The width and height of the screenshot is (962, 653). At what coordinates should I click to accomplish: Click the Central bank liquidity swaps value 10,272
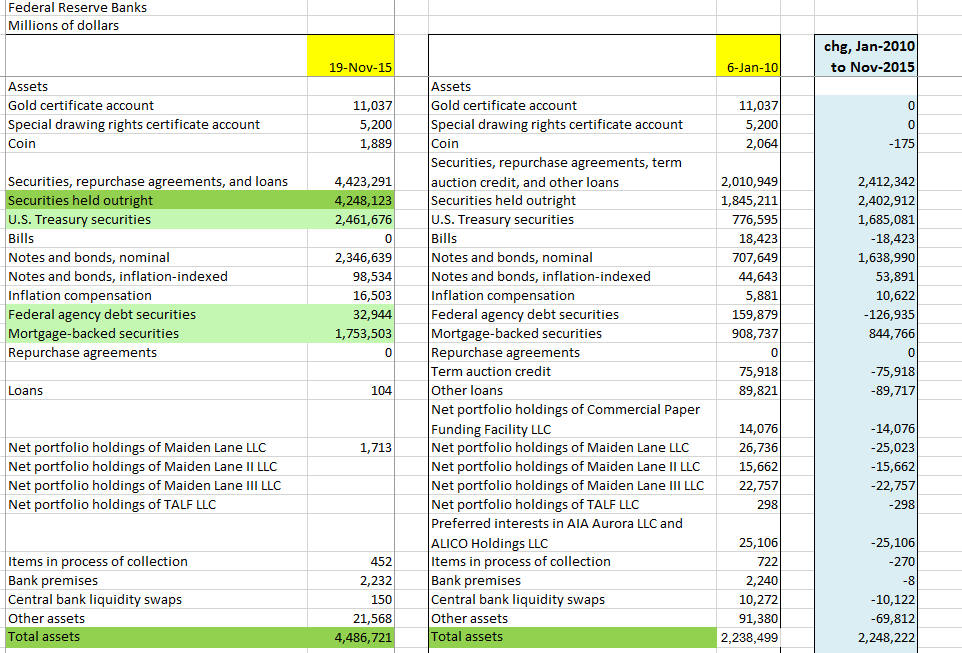click(x=748, y=599)
